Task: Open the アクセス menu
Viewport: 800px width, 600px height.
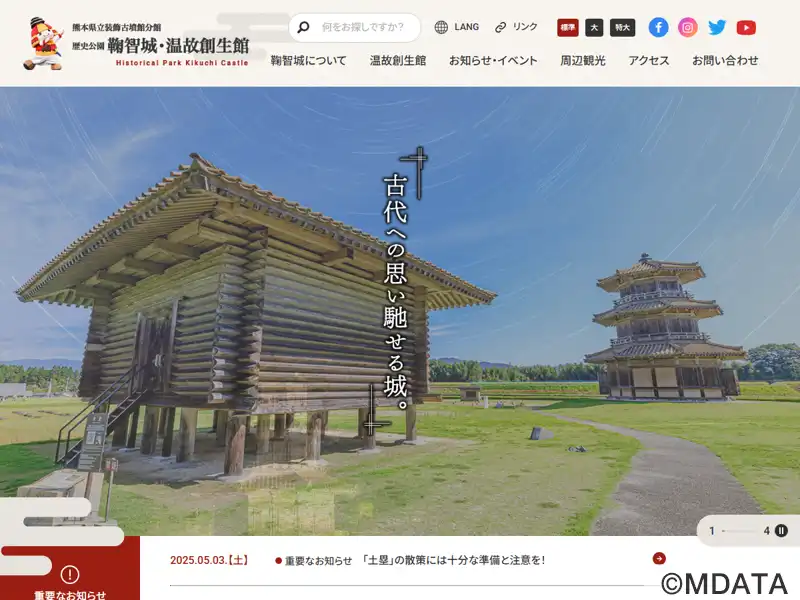Action: point(649,61)
